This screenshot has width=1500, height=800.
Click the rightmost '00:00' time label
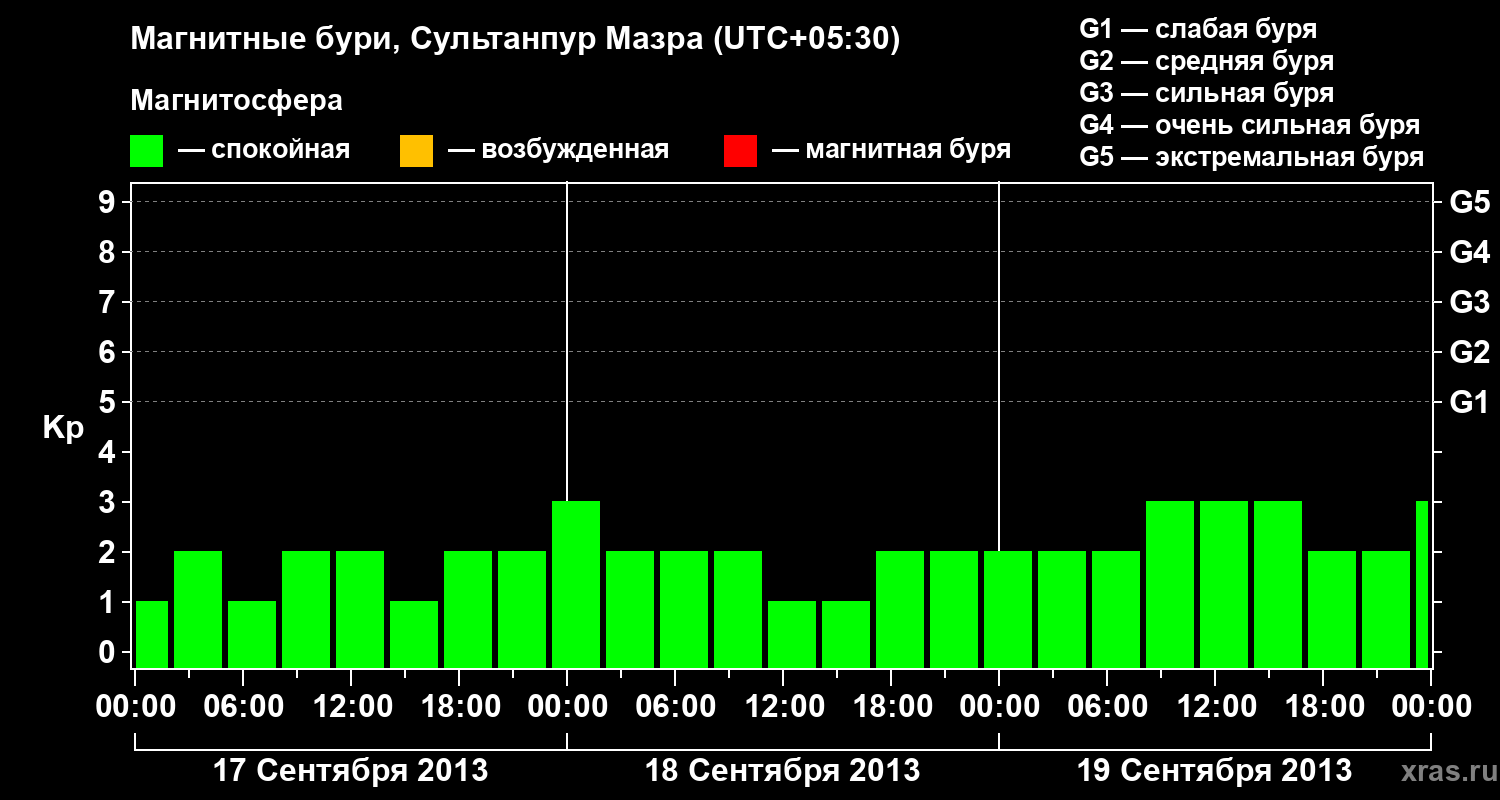(x=1431, y=706)
